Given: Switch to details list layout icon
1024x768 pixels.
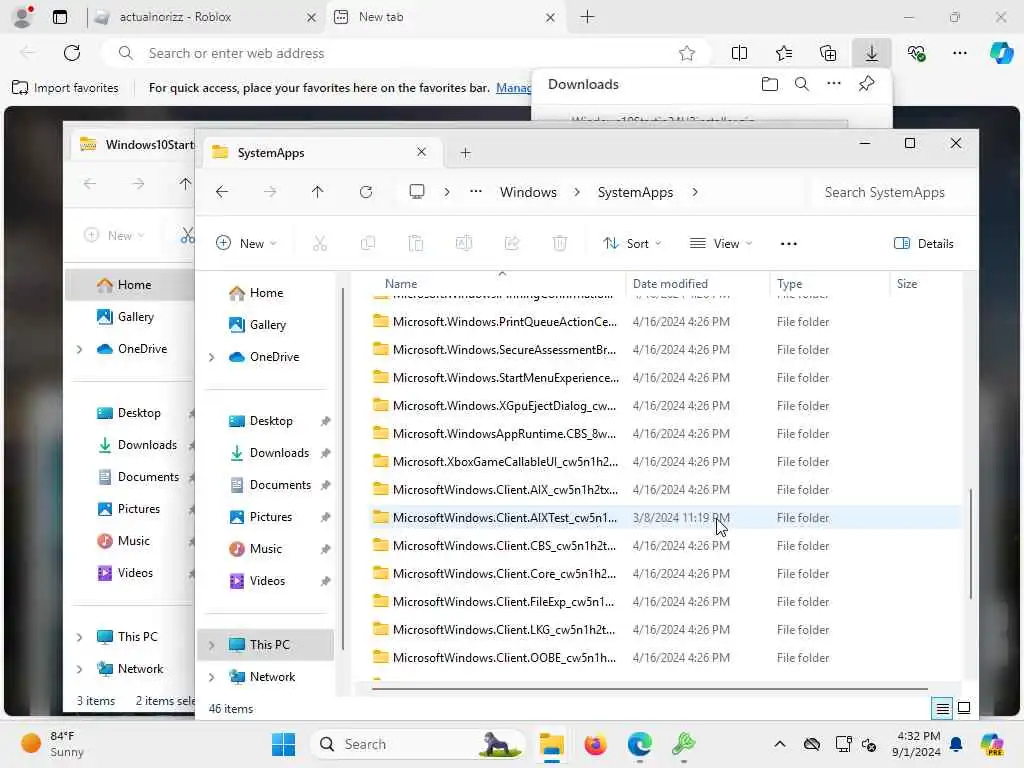Looking at the screenshot, I should pyautogui.click(x=942, y=708).
